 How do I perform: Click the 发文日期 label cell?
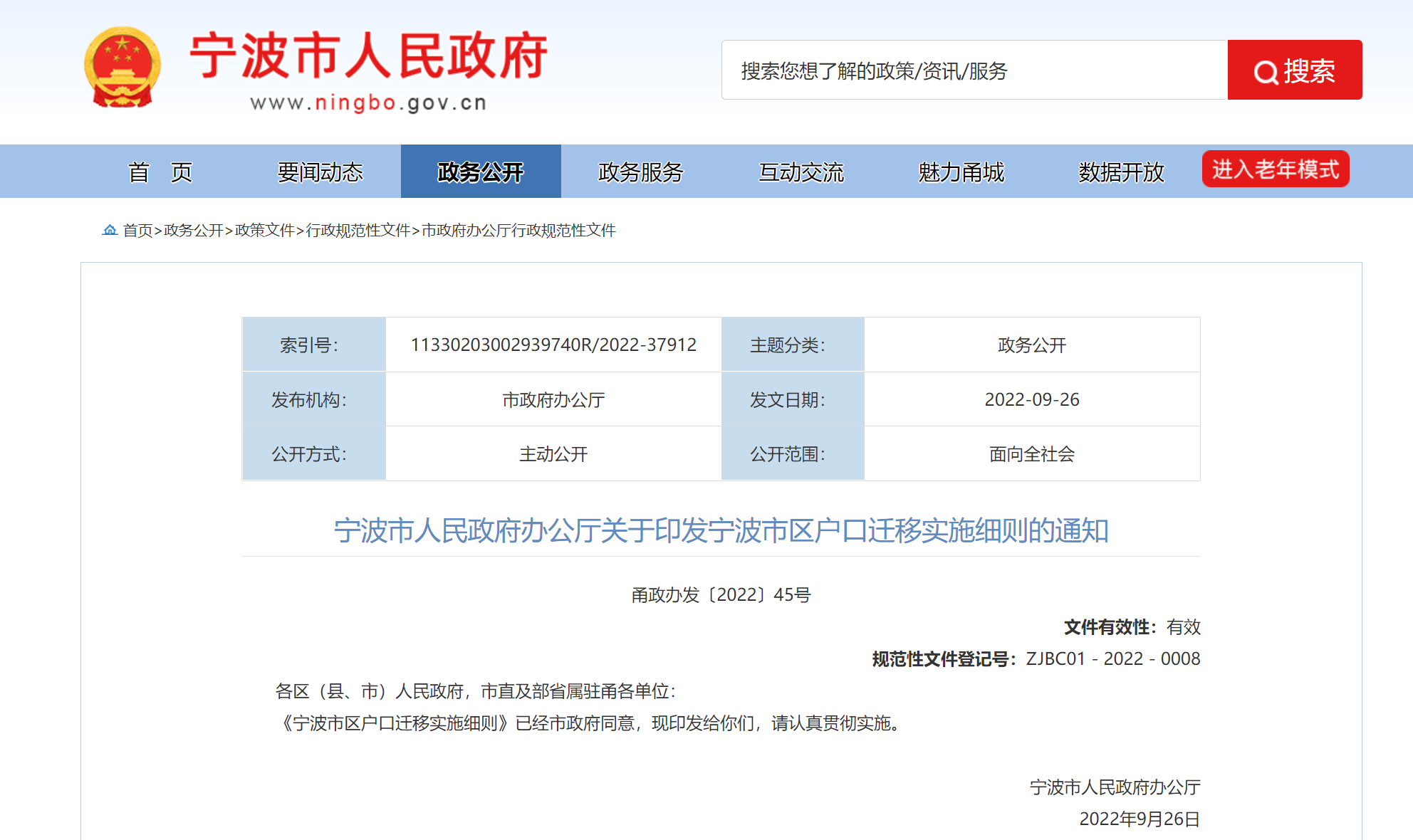coord(793,399)
